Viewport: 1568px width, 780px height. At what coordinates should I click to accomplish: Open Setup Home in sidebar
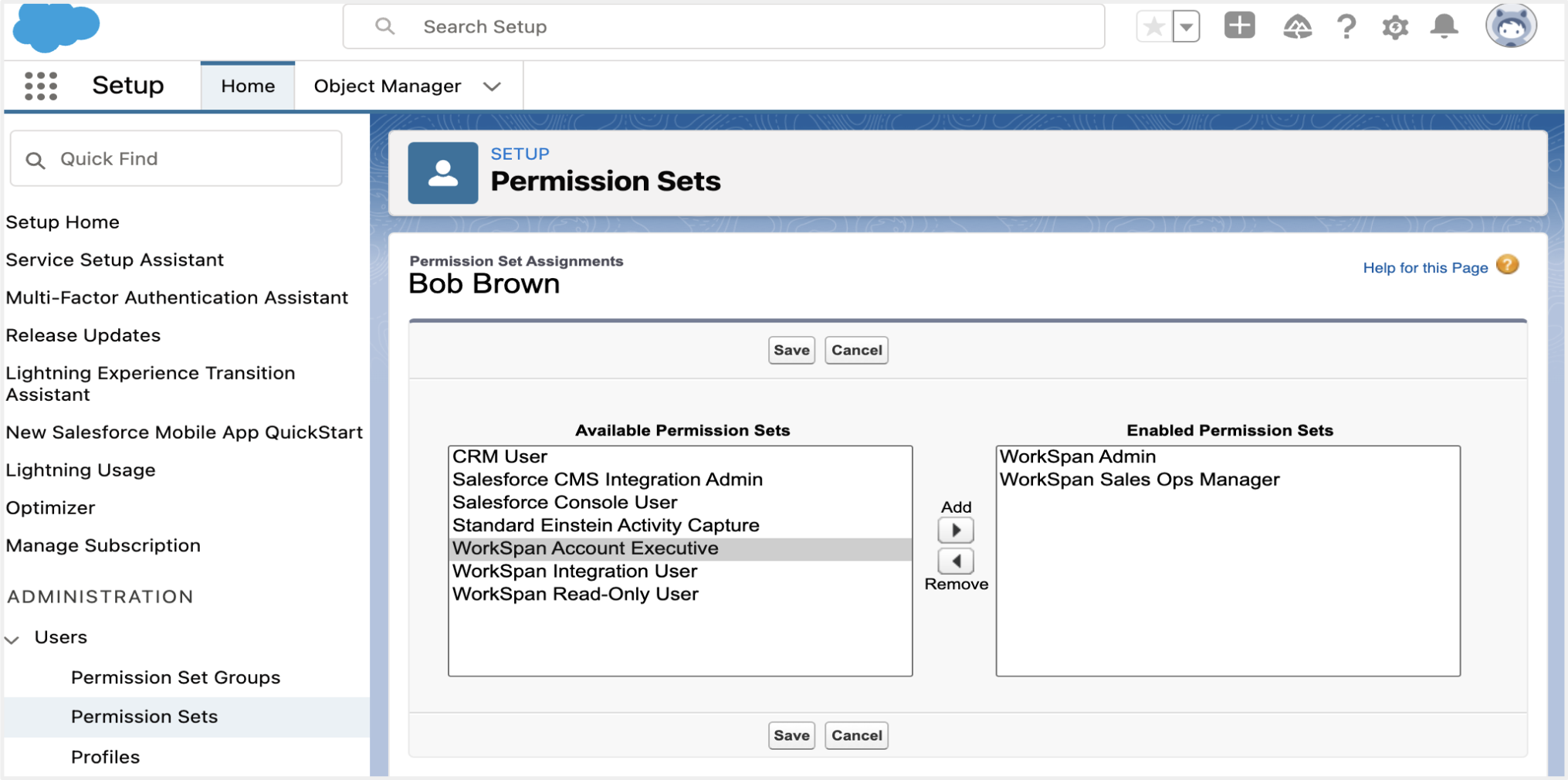[x=63, y=222]
